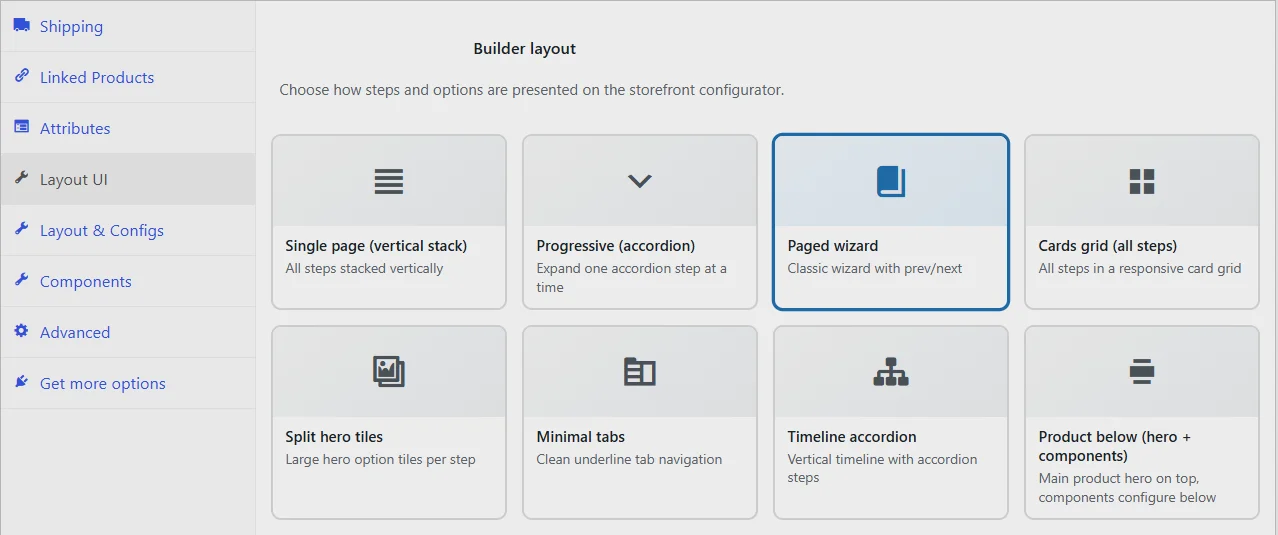Click the sitemap icon for Timeline accordion
Image resolution: width=1278 pixels, height=535 pixels.
click(890, 372)
